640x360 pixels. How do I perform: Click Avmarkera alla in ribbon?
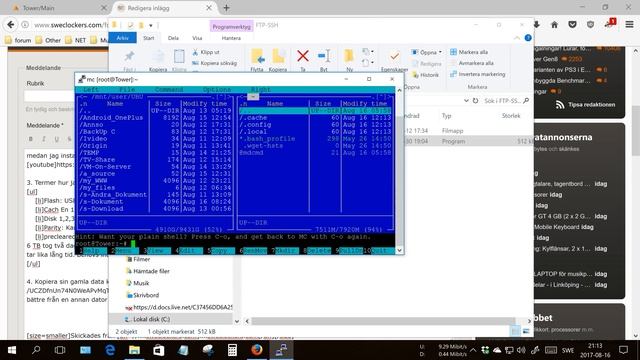tap(472, 63)
